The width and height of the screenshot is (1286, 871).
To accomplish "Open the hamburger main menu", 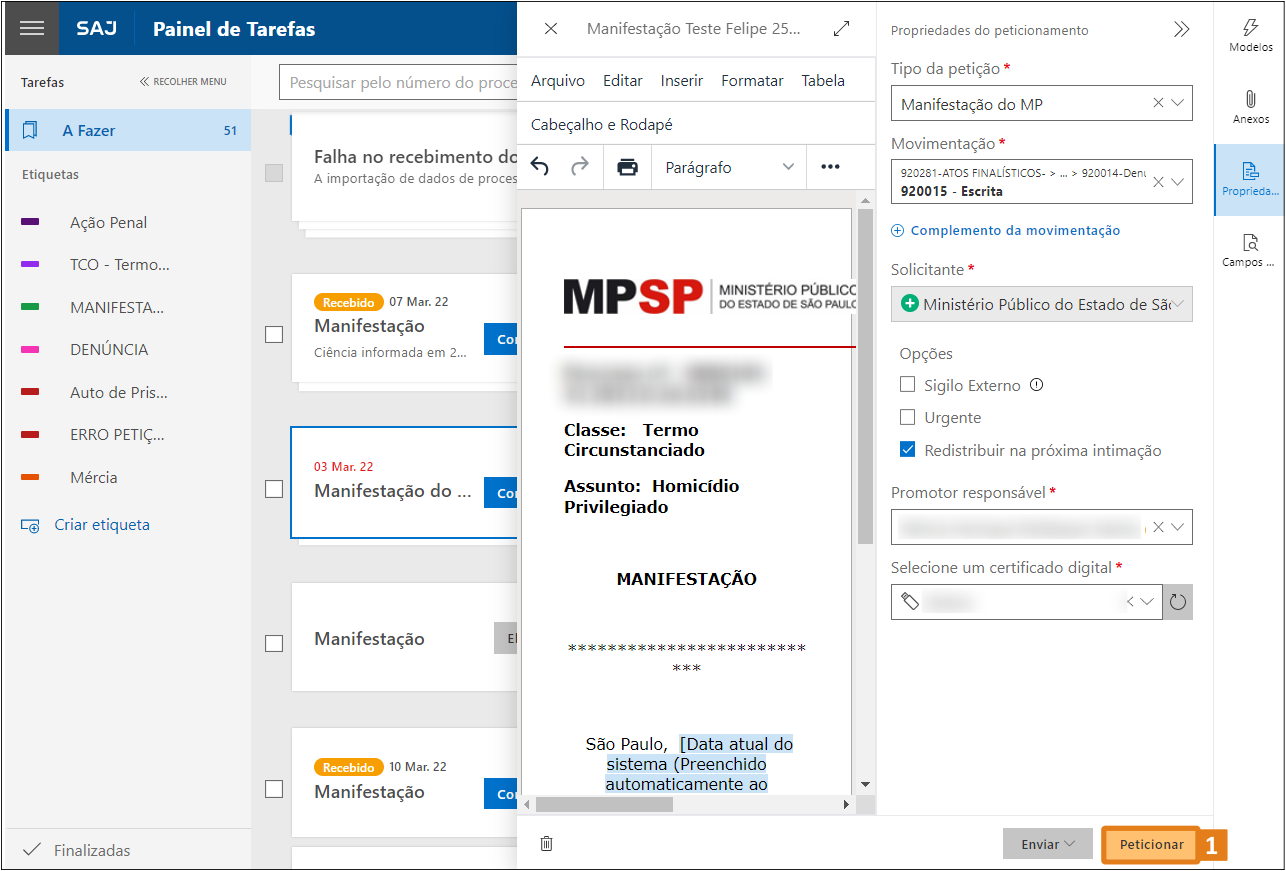I will 32,28.
